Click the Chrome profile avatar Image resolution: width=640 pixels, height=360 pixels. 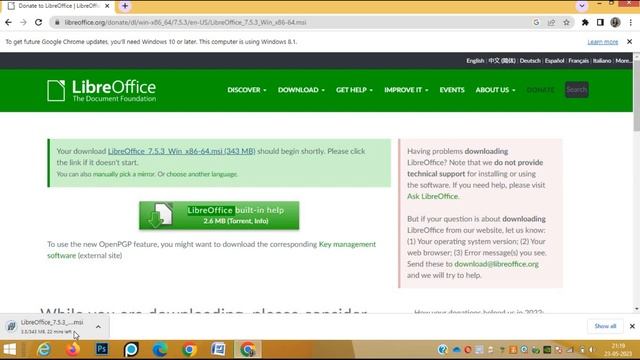click(x=615, y=22)
